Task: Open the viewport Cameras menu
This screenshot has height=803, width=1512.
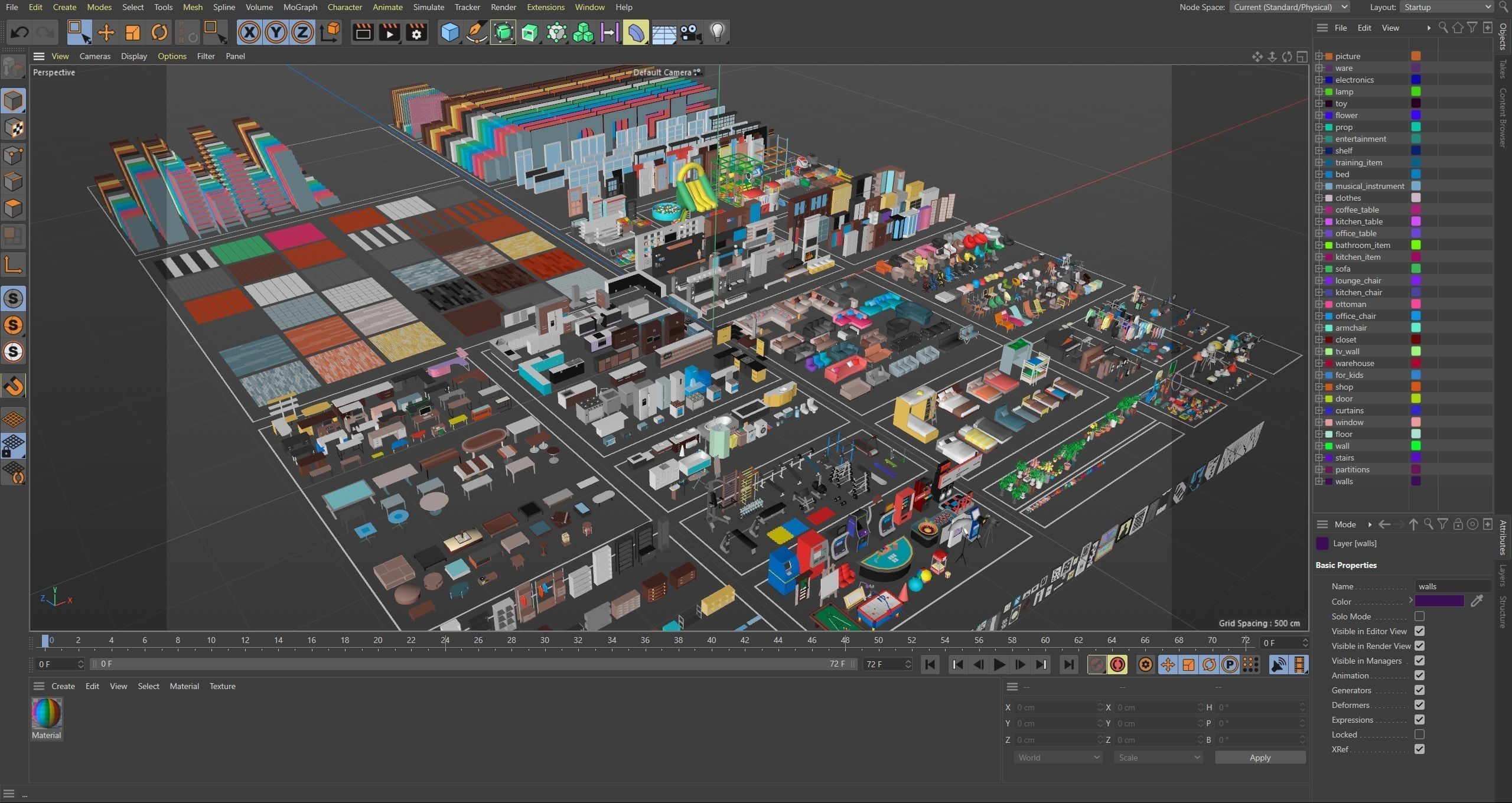Action: (x=94, y=56)
